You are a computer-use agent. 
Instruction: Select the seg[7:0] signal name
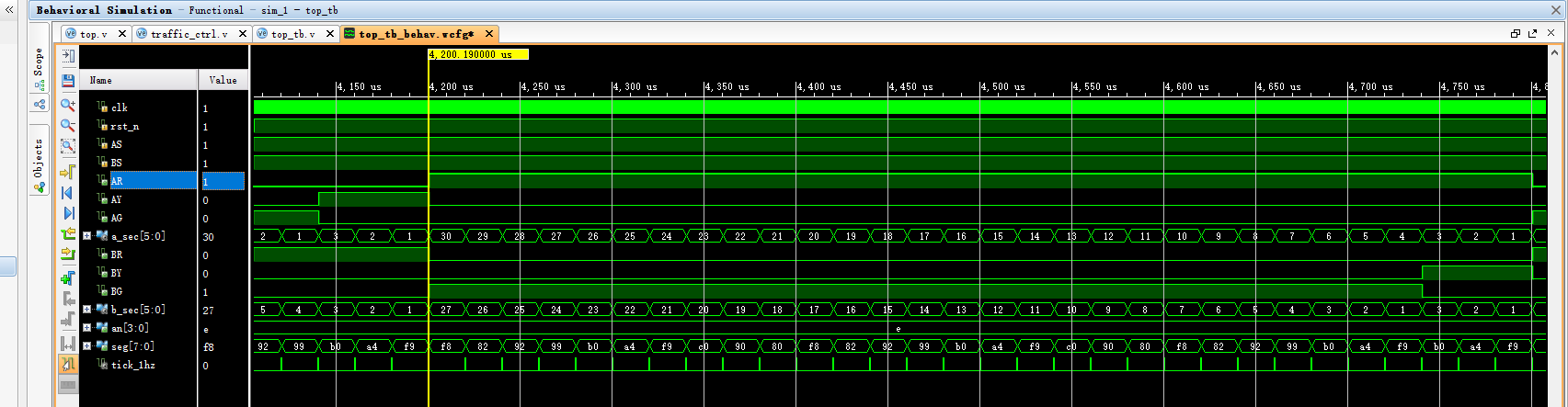pos(132,346)
